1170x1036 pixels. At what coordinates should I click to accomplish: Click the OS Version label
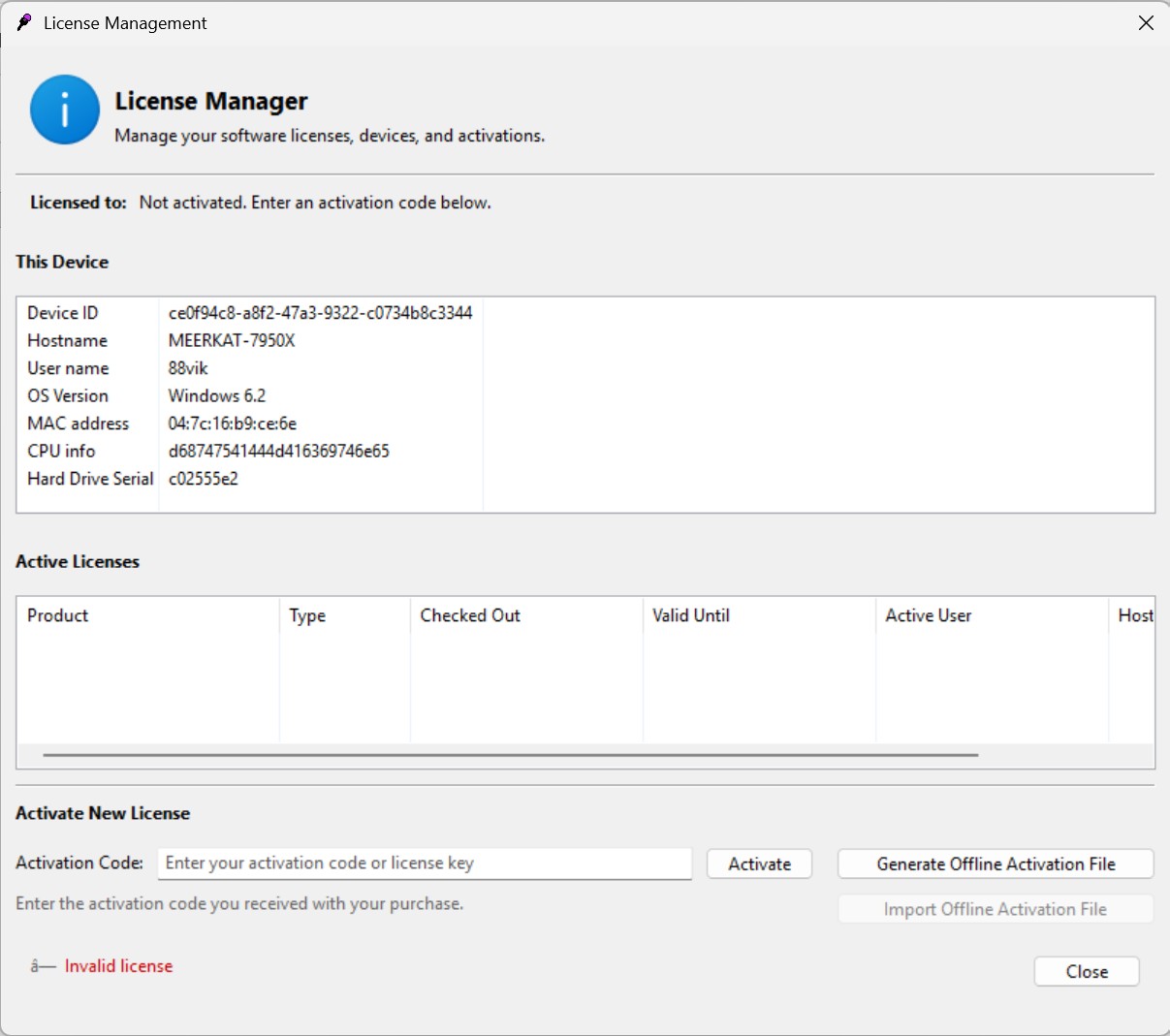(x=68, y=395)
